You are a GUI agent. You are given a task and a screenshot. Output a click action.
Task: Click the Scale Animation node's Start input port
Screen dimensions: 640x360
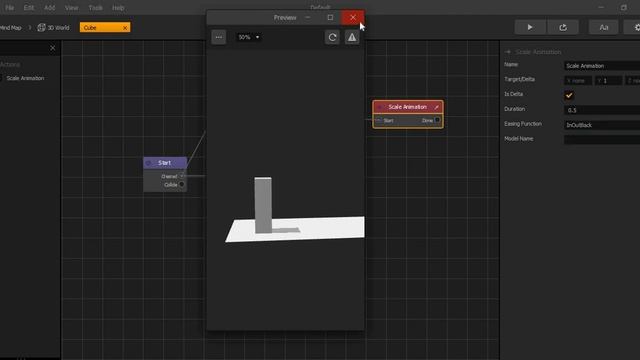tap(378, 120)
